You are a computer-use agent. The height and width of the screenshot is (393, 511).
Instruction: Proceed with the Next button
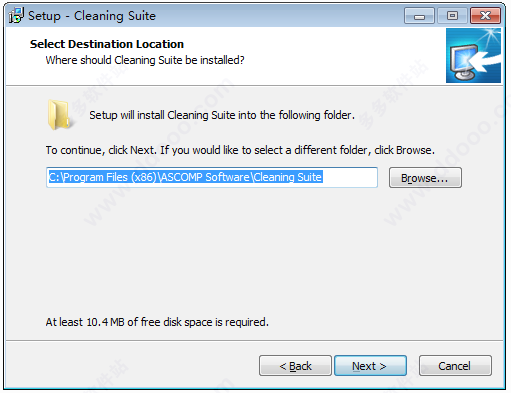click(370, 366)
